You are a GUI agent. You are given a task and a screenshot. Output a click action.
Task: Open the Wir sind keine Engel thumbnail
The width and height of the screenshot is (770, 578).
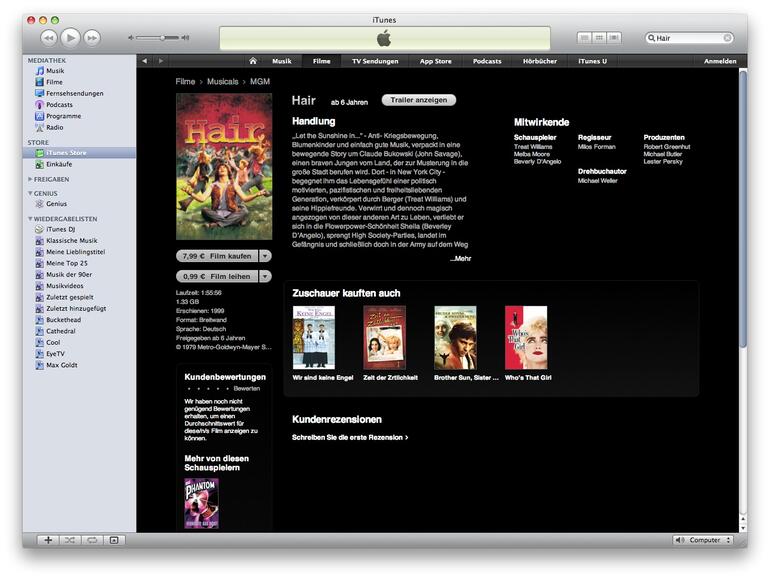(314, 337)
